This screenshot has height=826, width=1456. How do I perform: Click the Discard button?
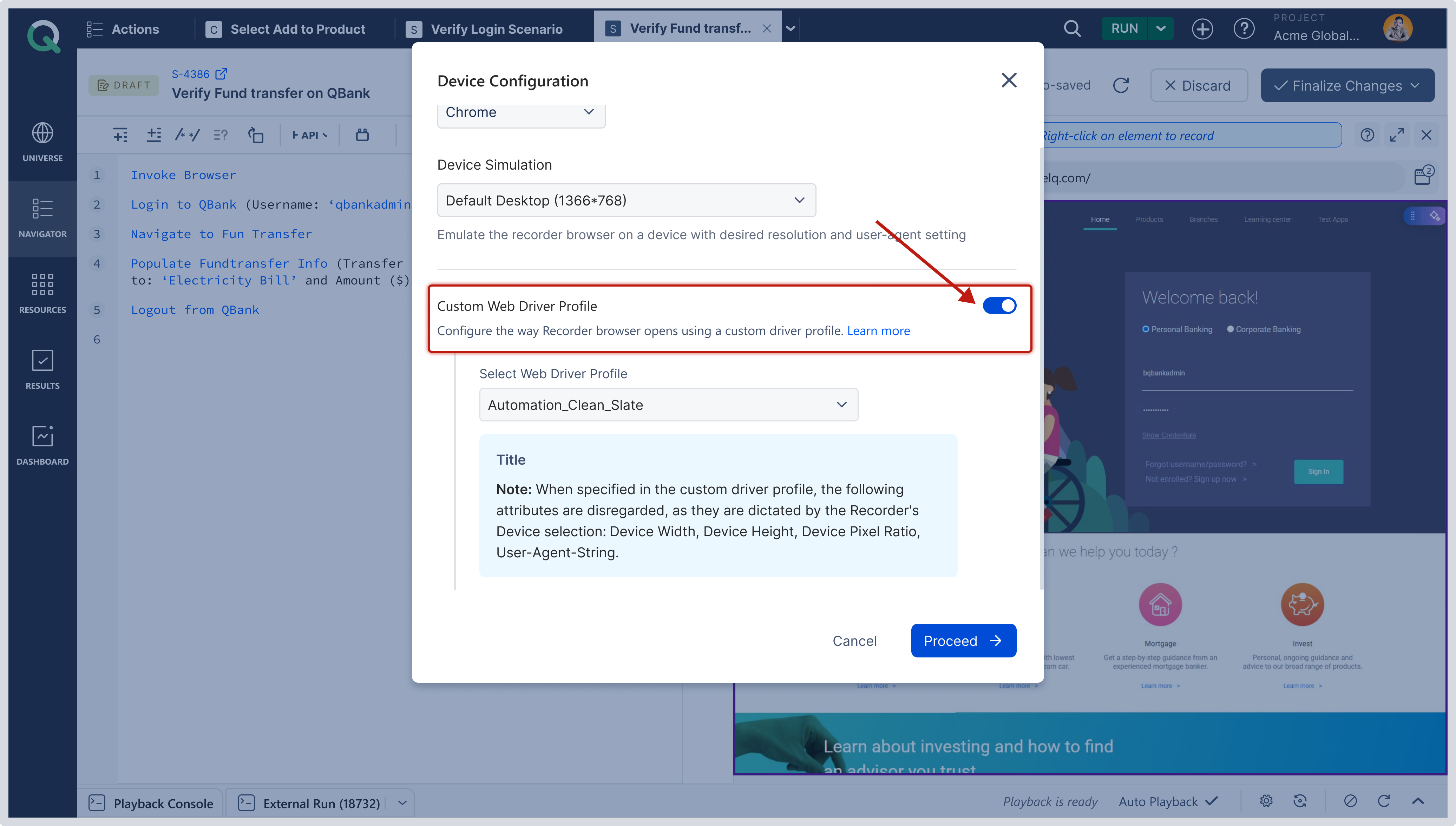1199,86
